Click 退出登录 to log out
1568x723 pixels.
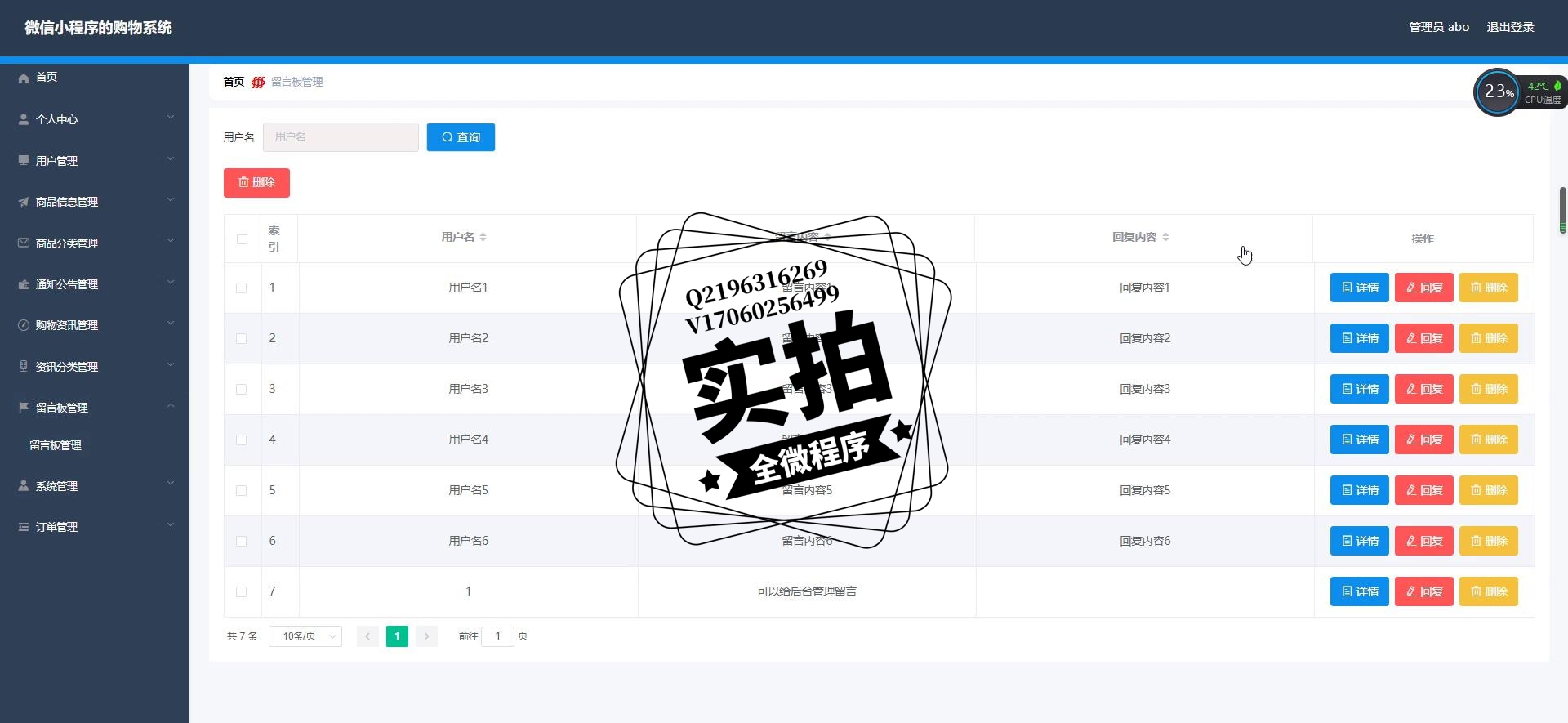1510,27
